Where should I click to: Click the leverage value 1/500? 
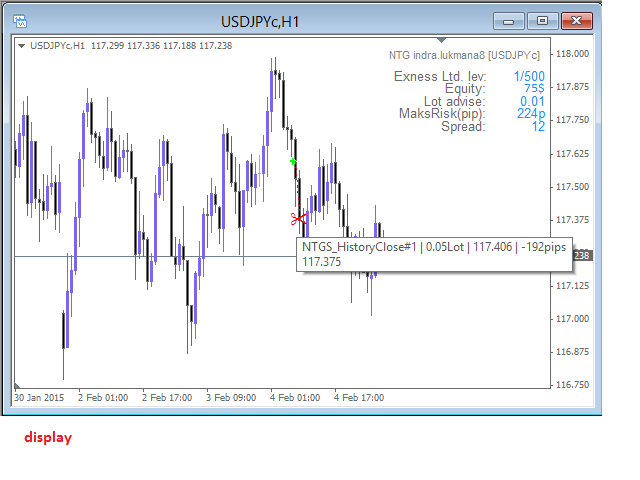coord(529,76)
